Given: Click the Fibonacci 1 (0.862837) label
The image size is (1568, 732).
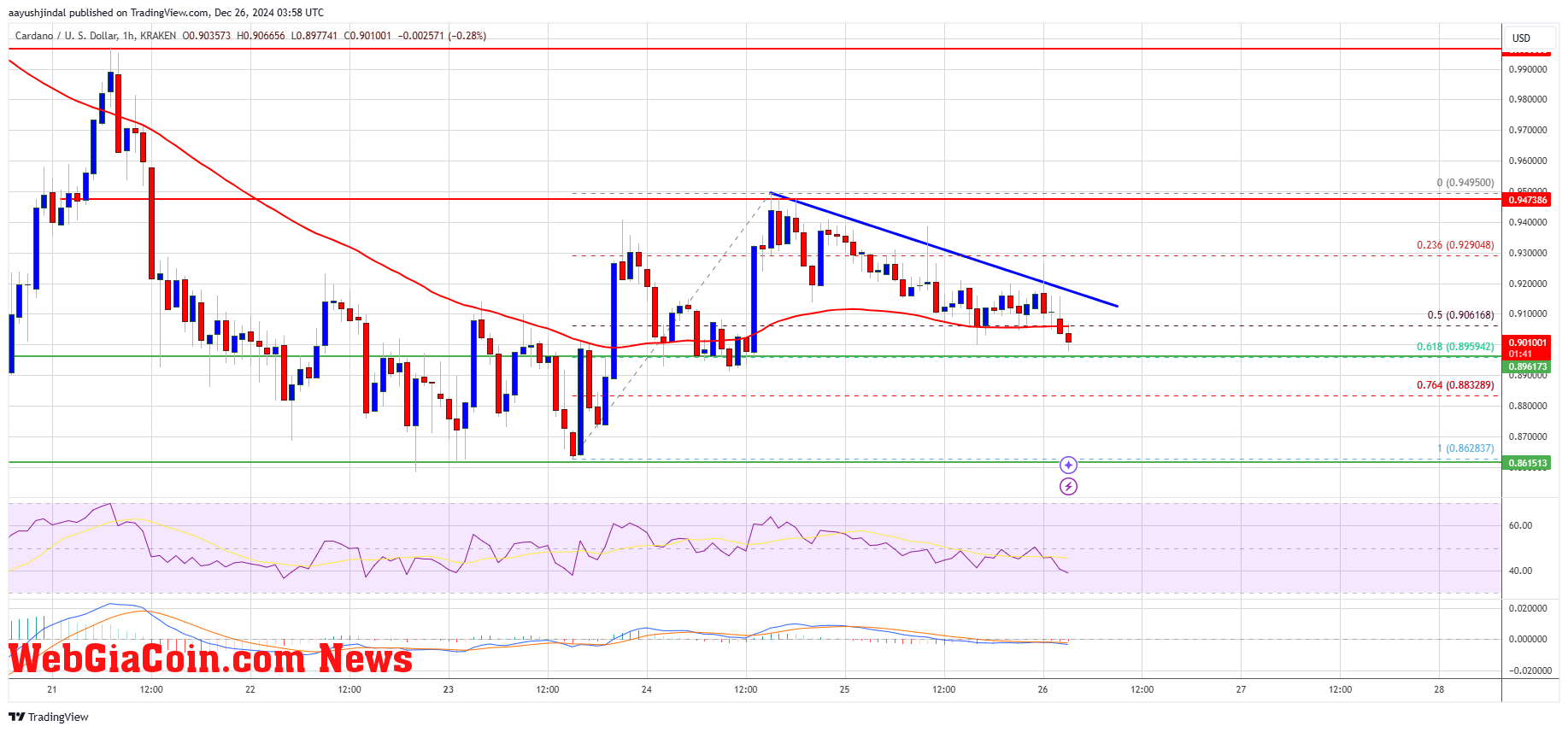Looking at the screenshot, I should click(1465, 448).
